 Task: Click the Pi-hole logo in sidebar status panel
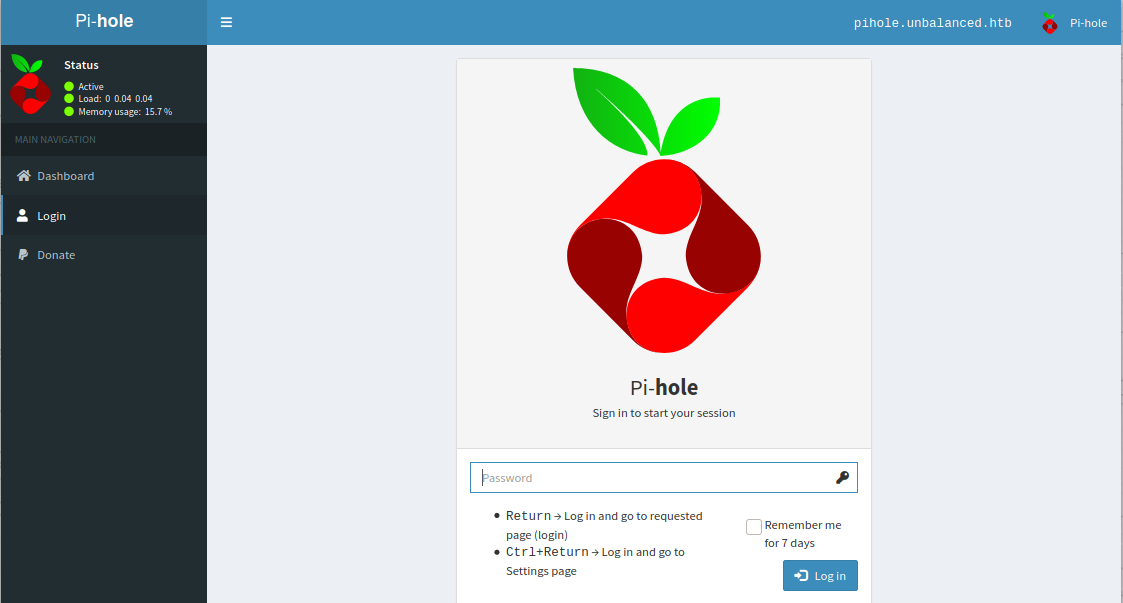pyautogui.click(x=30, y=85)
